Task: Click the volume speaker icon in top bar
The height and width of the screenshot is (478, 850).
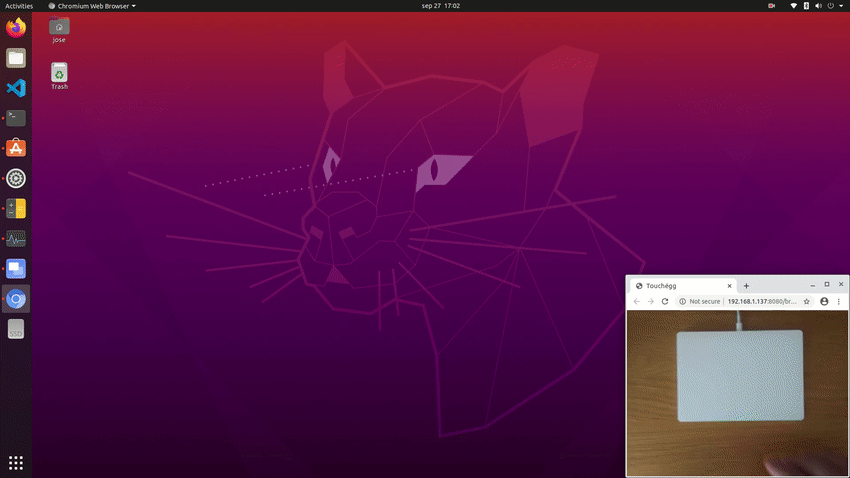Action: pos(818,6)
